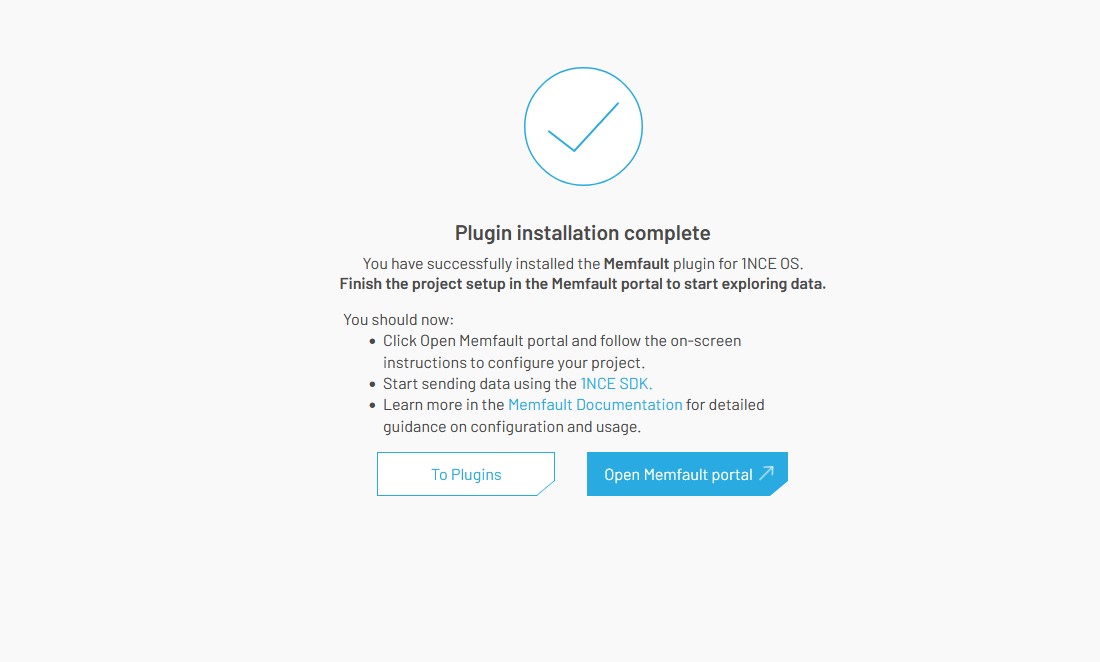The height and width of the screenshot is (662, 1100).
Task: Click the "You should now:" text
Action: point(398,320)
